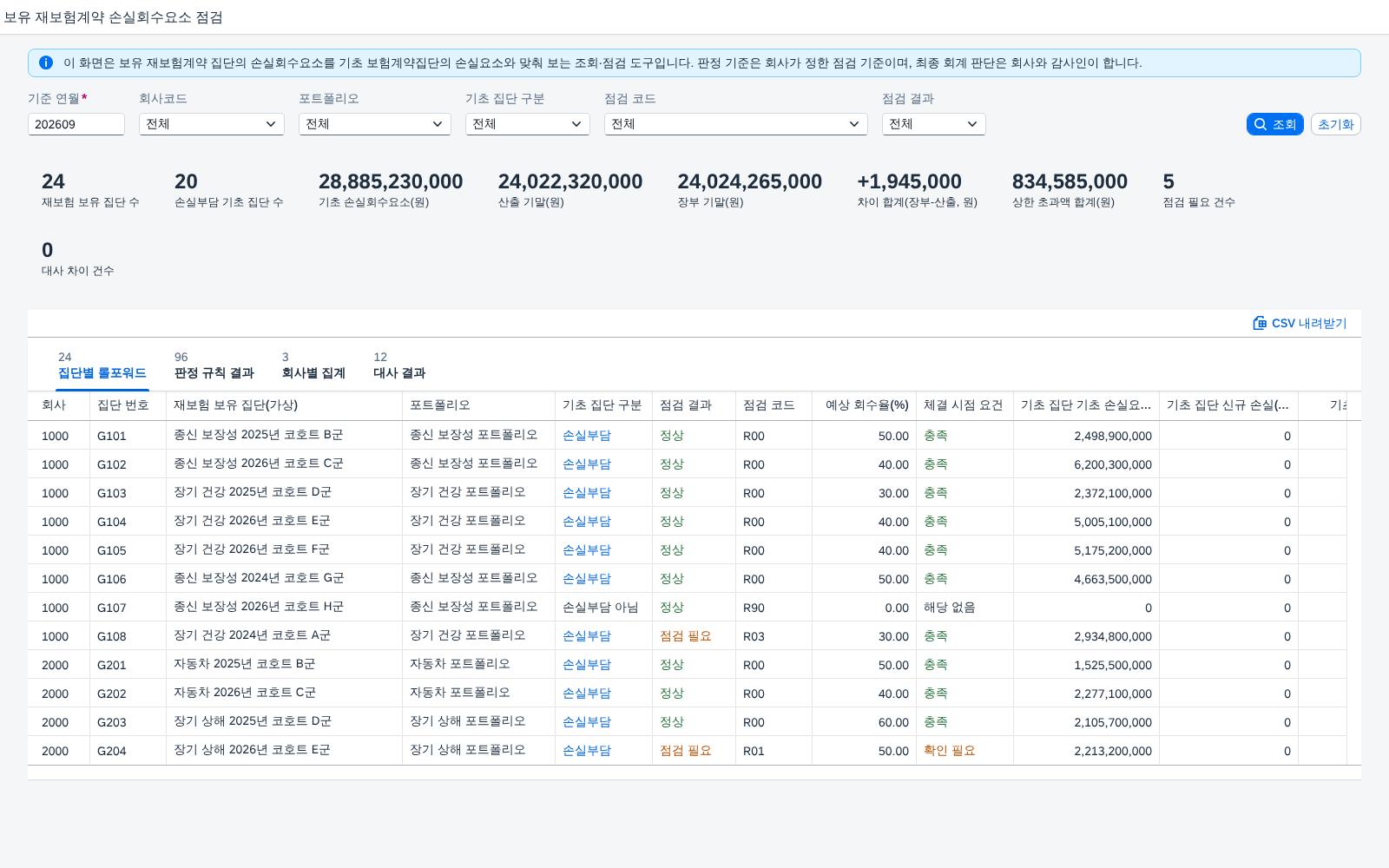1389x868 pixels.
Task: Click the 점검 필요 status in row G108
Action: (686, 636)
